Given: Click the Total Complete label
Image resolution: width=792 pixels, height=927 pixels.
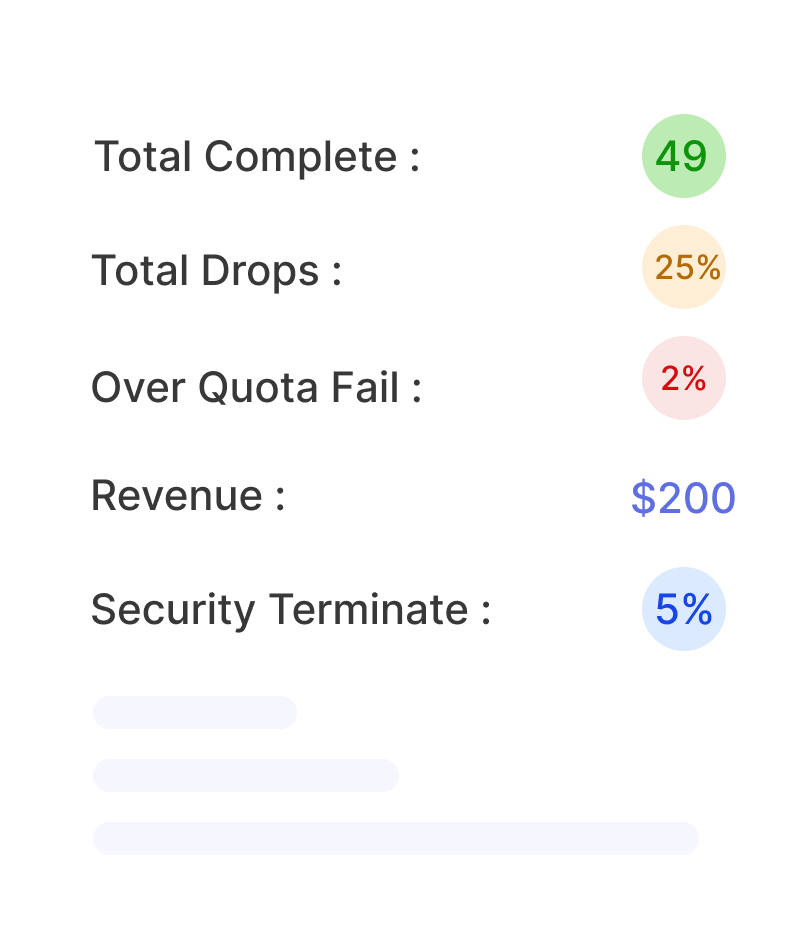Looking at the screenshot, I should pos(257,158).
